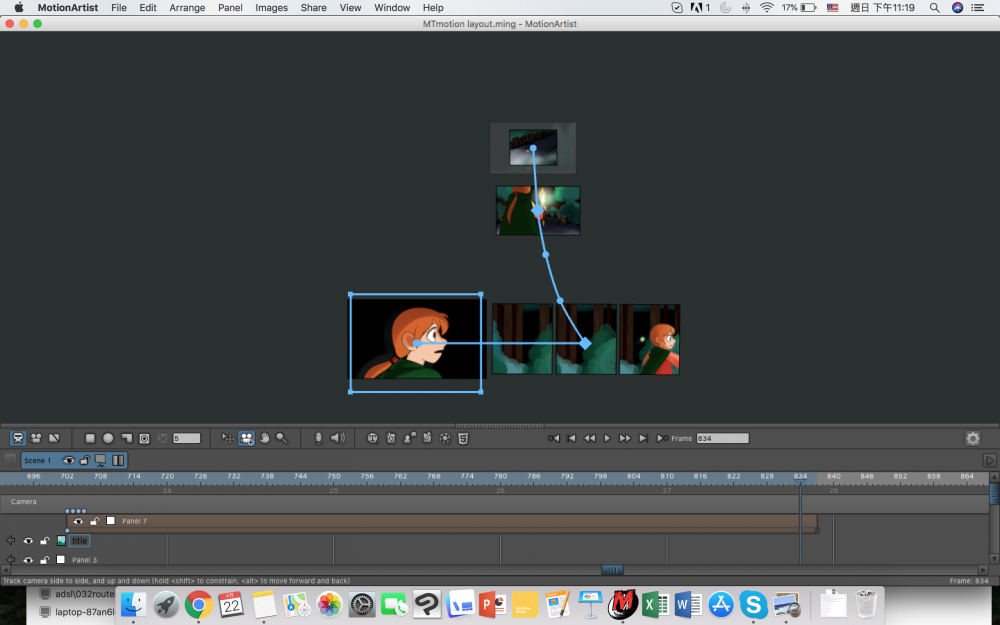Select the L-shaped polygon panel tool

pos(126,438)
